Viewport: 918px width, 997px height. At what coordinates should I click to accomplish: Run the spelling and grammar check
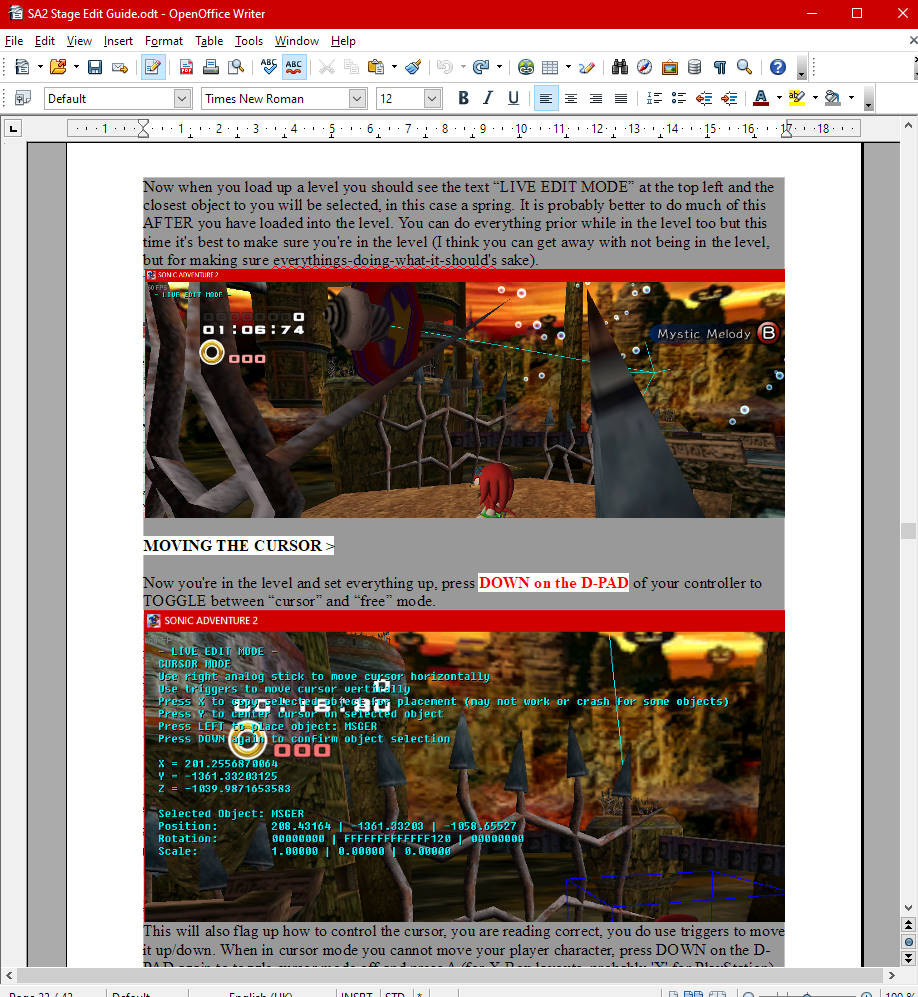click(x=268, y=66)
